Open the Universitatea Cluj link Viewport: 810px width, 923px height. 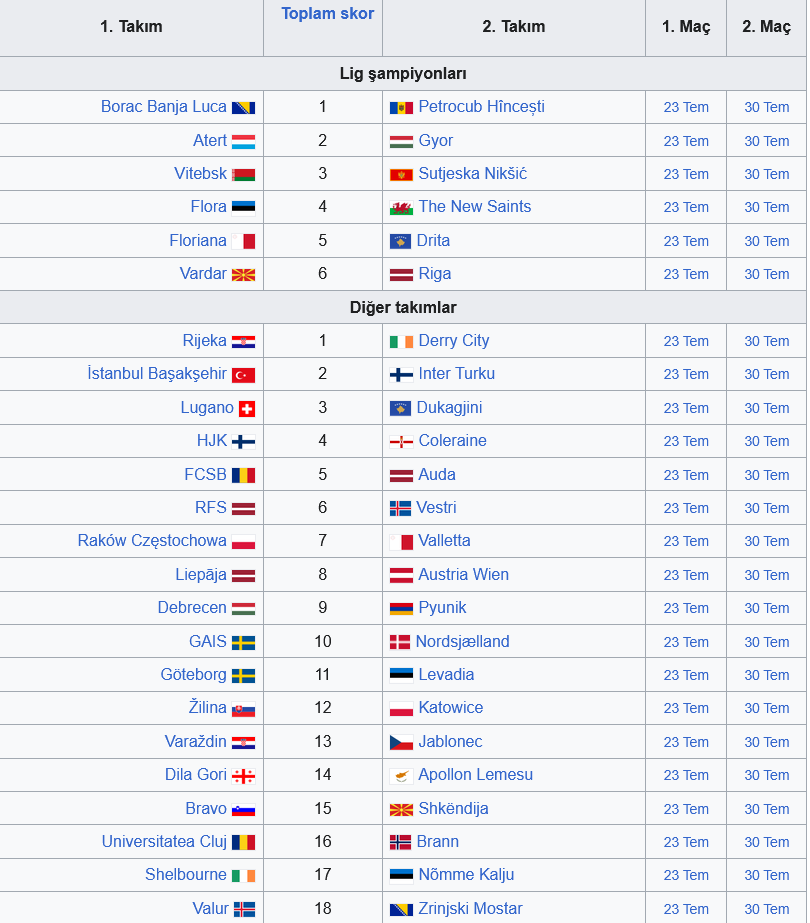[164, 841]
